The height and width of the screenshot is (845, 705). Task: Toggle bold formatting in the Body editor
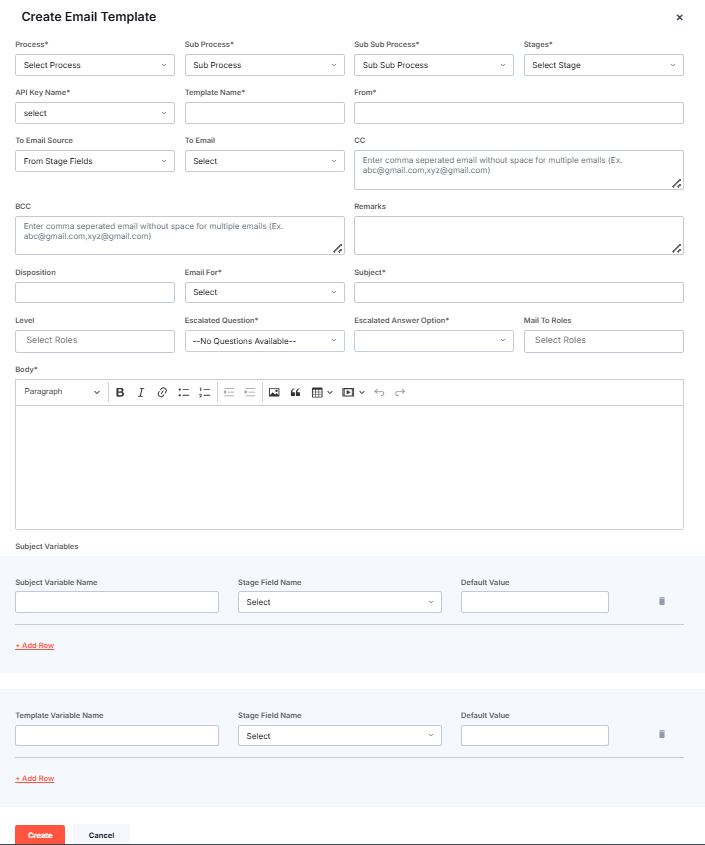click(120, 392)
